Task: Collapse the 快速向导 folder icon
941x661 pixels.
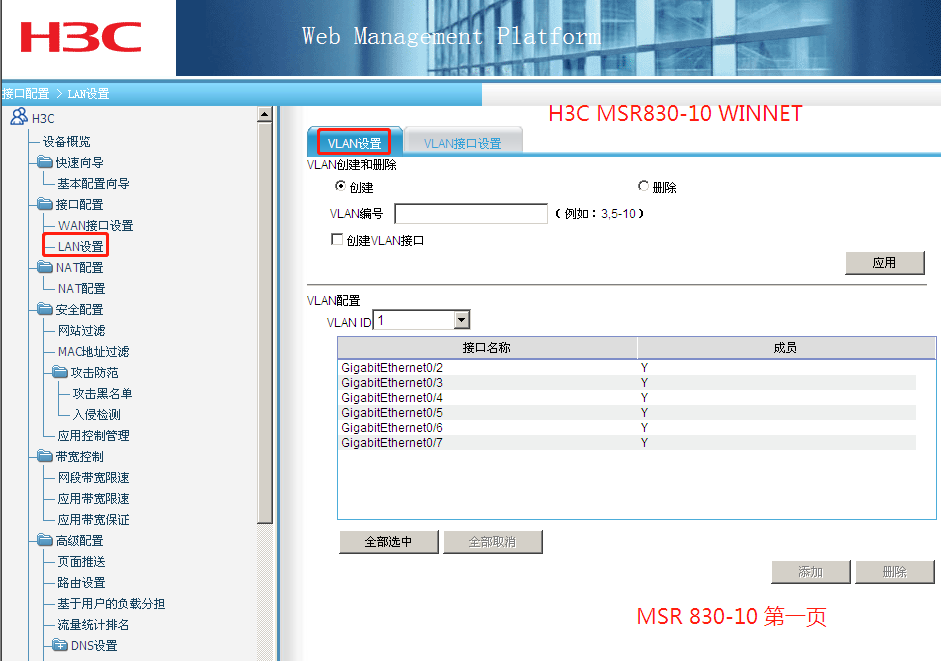Action: point(44,162)
